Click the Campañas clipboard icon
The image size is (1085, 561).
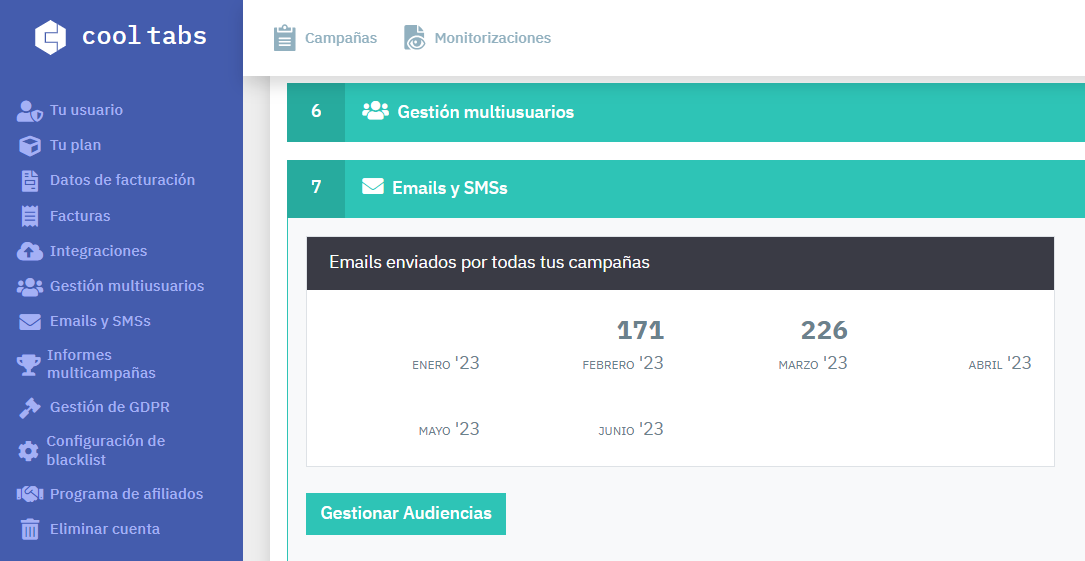pos(284,37)
